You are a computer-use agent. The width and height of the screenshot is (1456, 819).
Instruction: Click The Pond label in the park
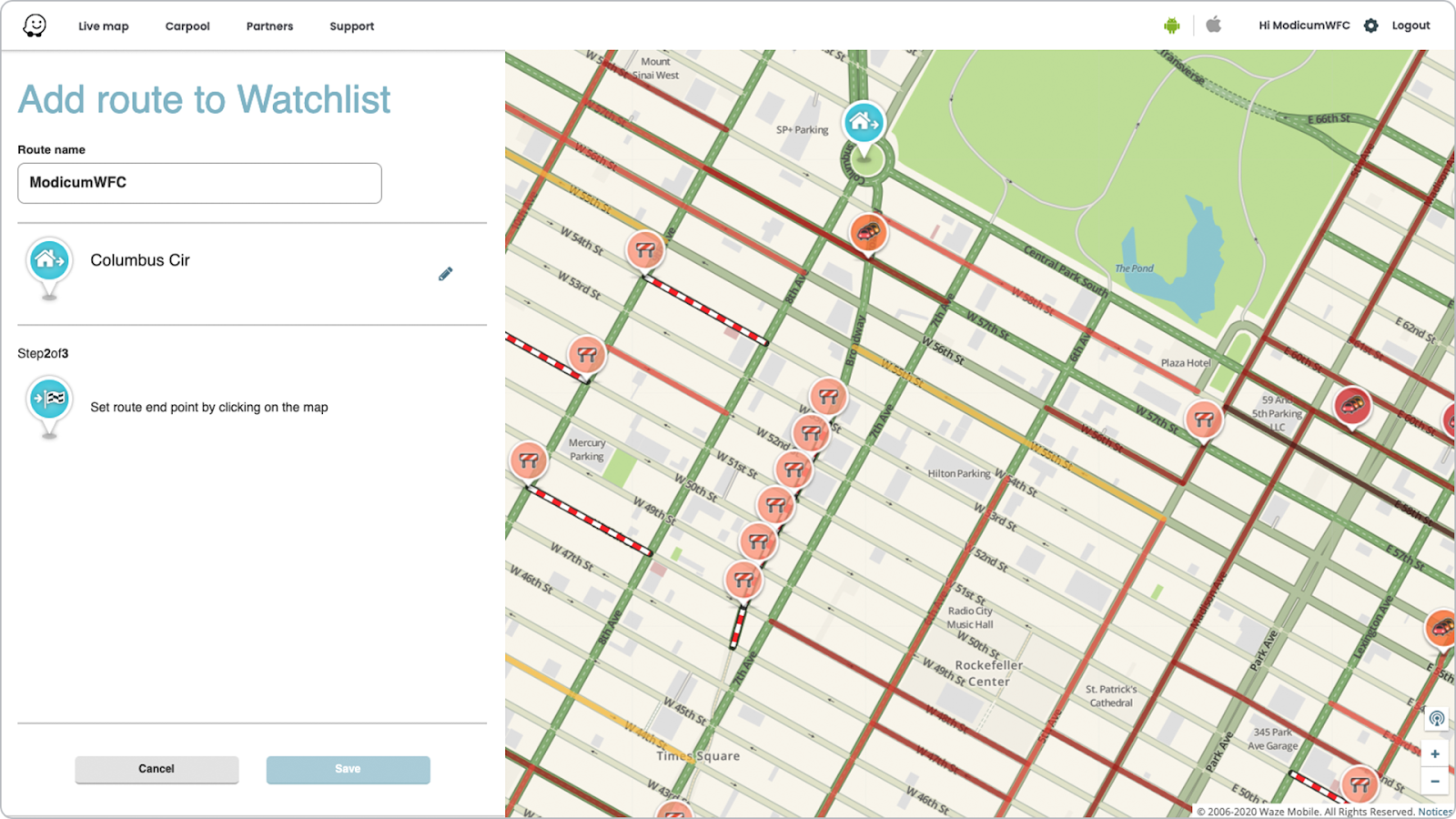coord(1134,268)
